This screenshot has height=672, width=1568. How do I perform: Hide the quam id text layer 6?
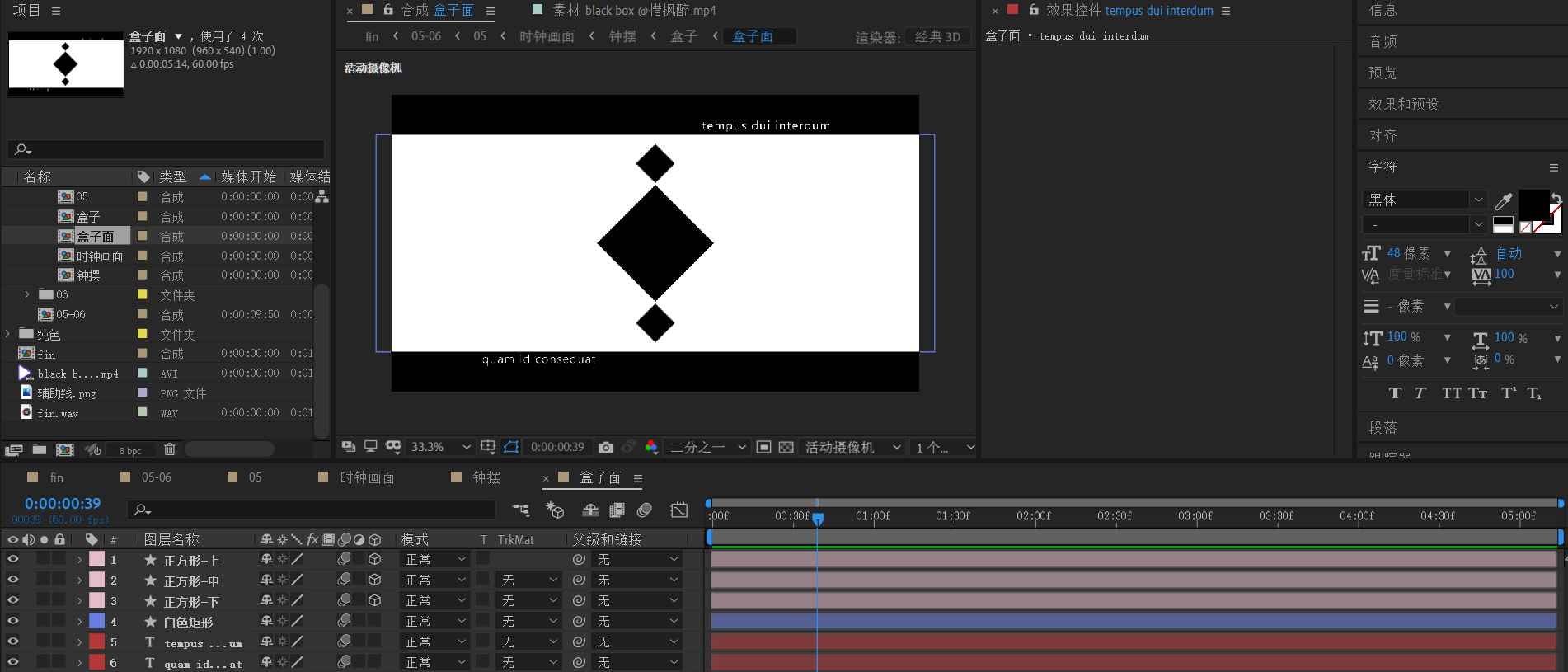click(13, 661)
